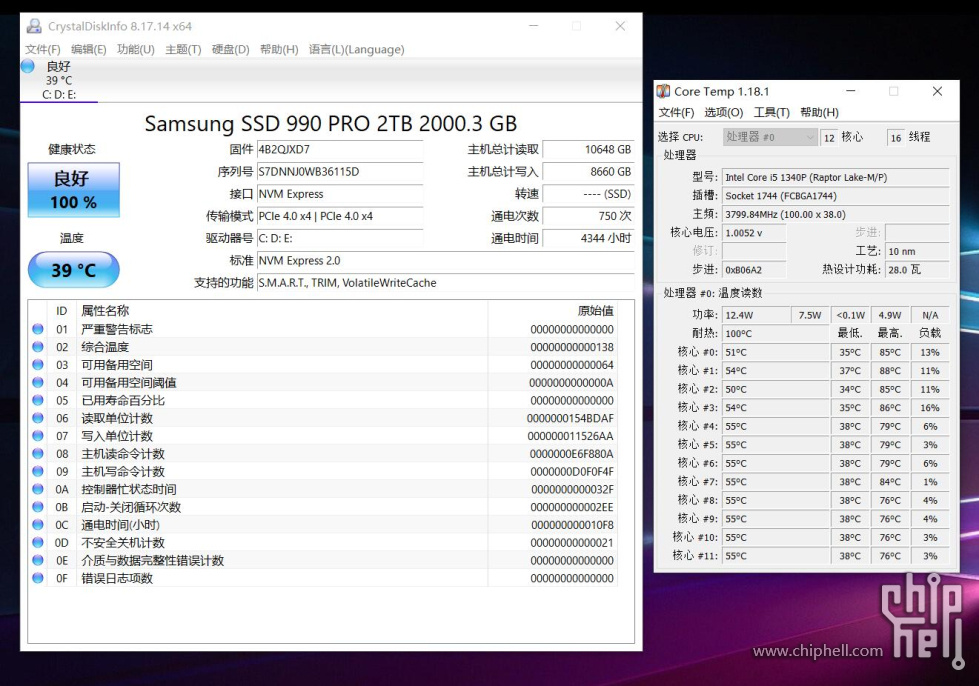This screenshot has height=686, width=979.
Task: Click status orb for attribute 06 读取单位计数
Action: (38, 418)
